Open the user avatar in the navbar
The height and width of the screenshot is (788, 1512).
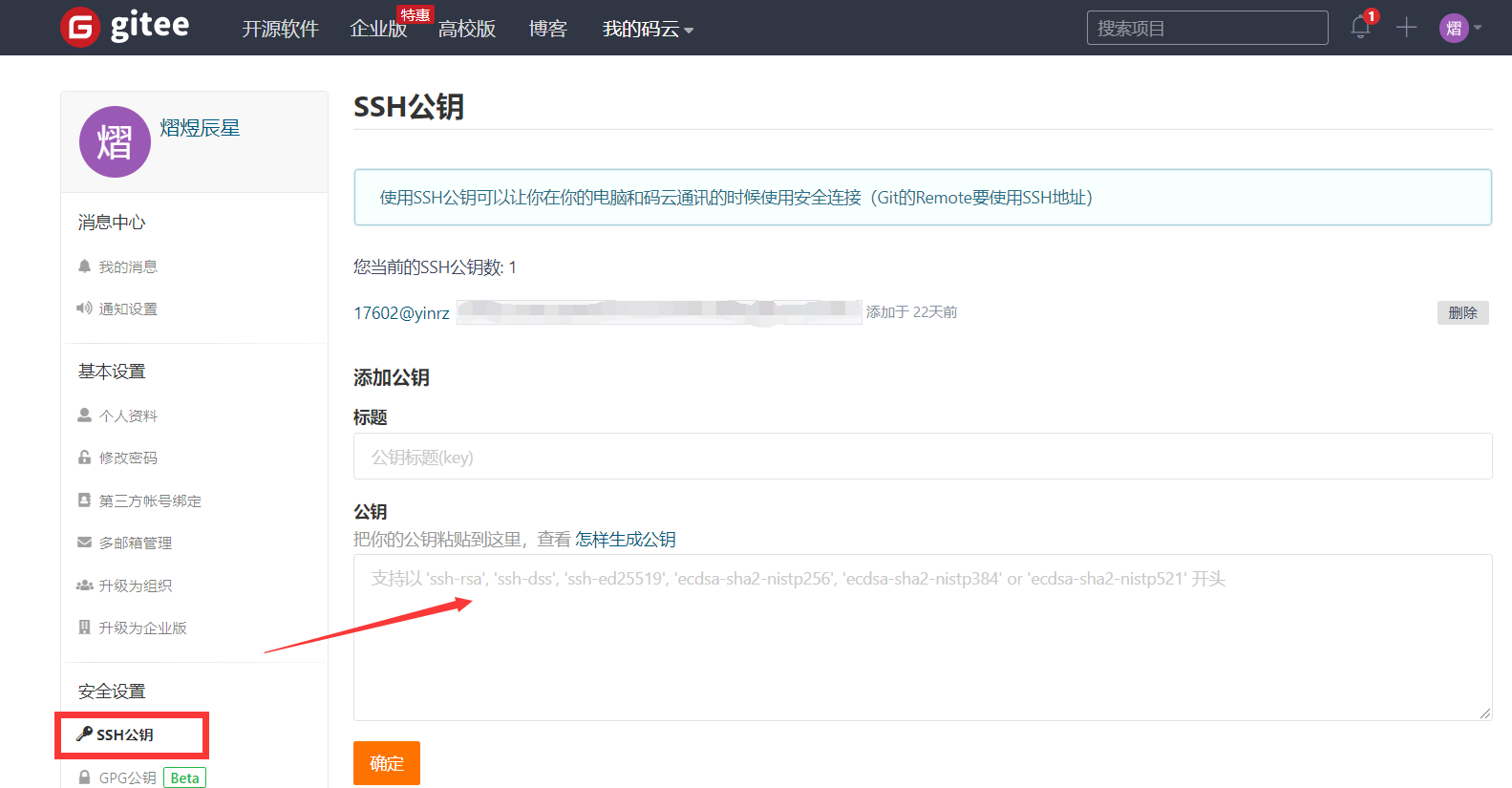(1454, 28)
